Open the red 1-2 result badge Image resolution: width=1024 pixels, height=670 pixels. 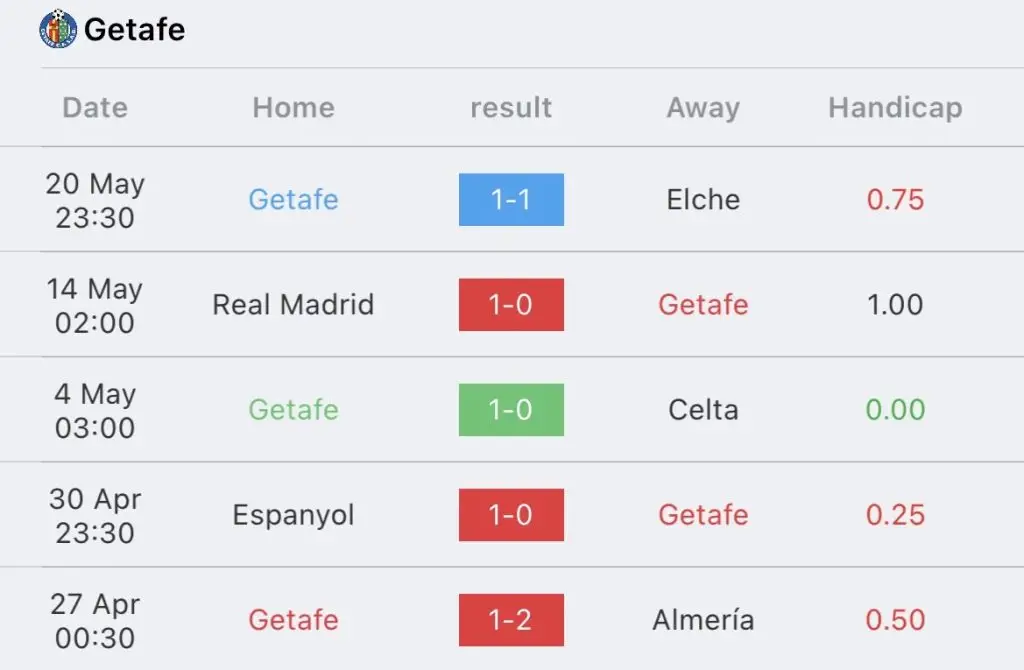click(x=511, y=620)
